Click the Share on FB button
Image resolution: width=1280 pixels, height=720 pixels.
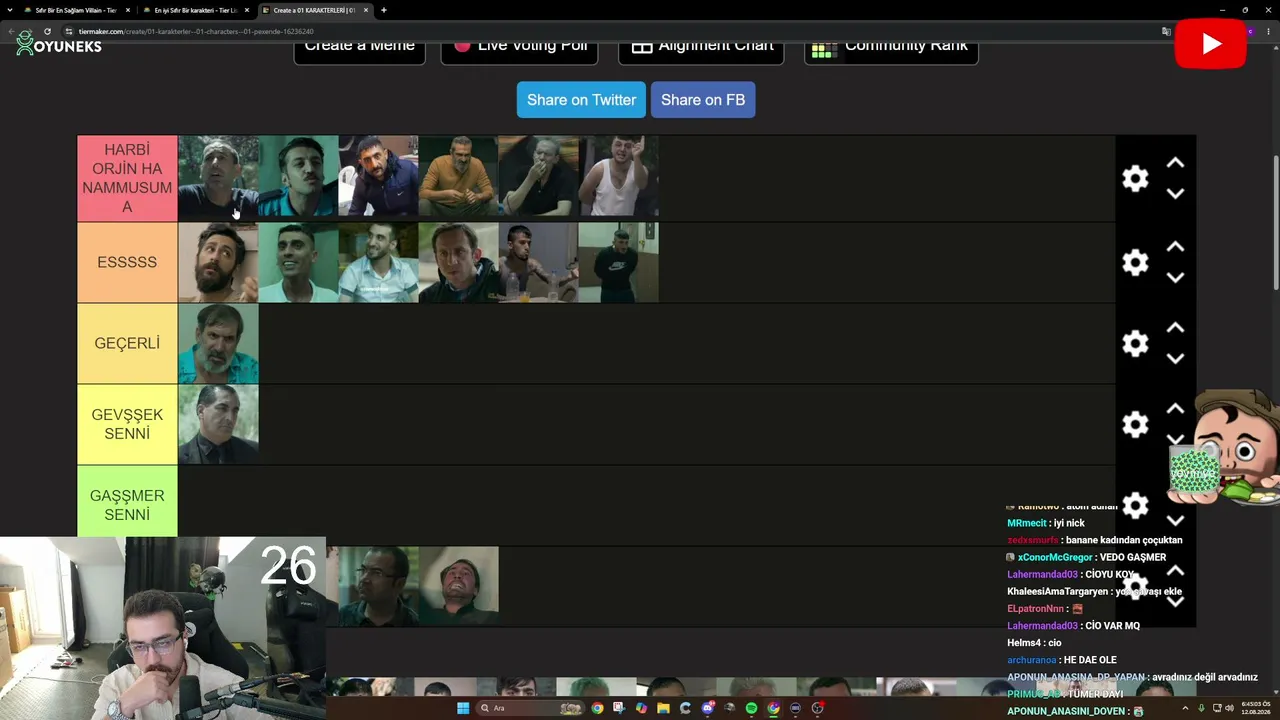tap(703, 100)
